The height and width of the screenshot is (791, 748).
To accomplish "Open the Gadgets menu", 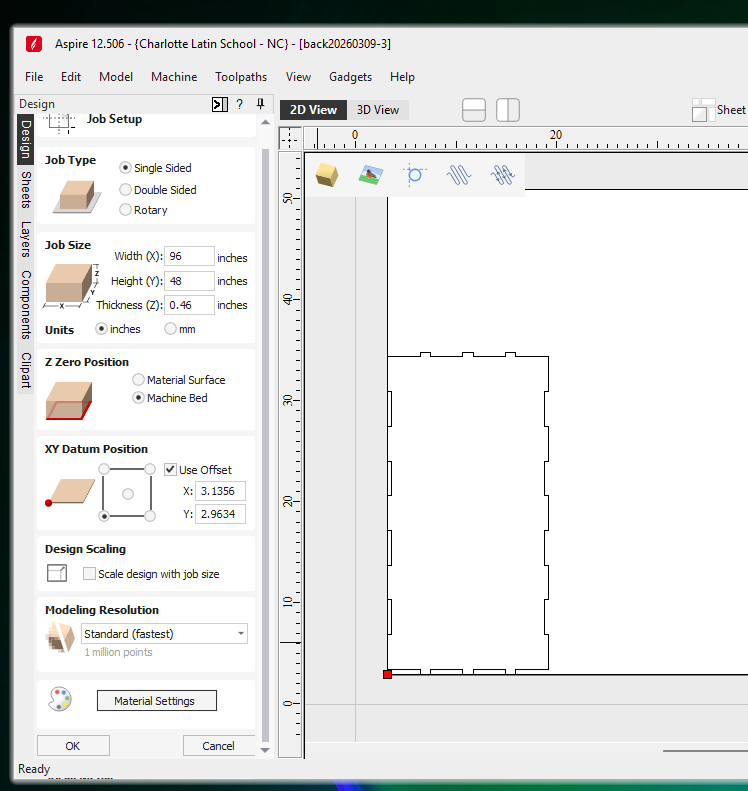I will [351, 77].
